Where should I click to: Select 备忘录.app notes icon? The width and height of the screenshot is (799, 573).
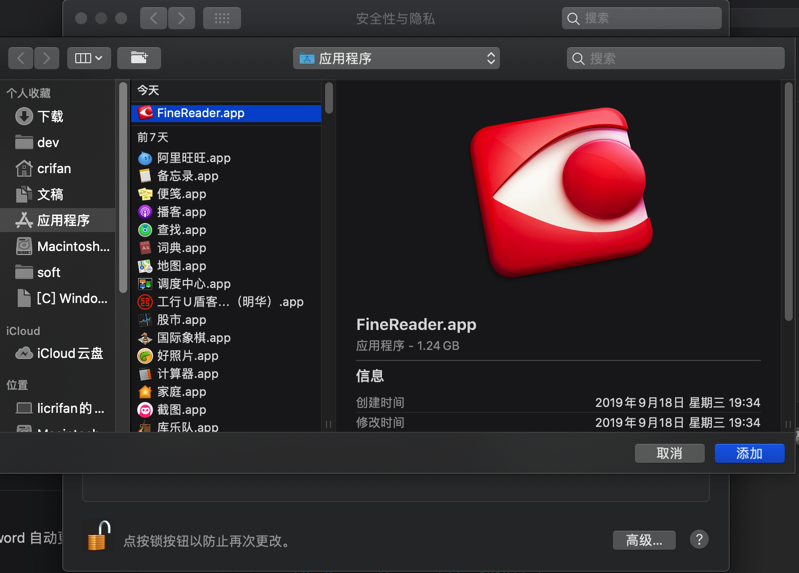(145, 176)
